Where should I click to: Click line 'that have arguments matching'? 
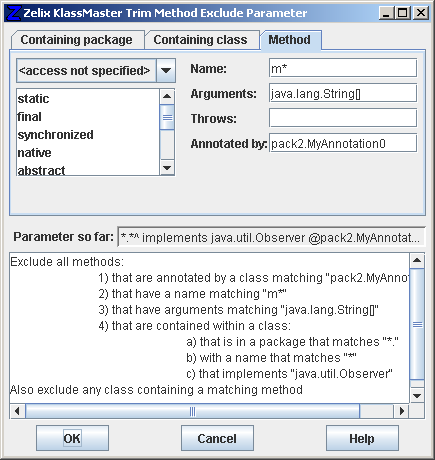point(239,310)
